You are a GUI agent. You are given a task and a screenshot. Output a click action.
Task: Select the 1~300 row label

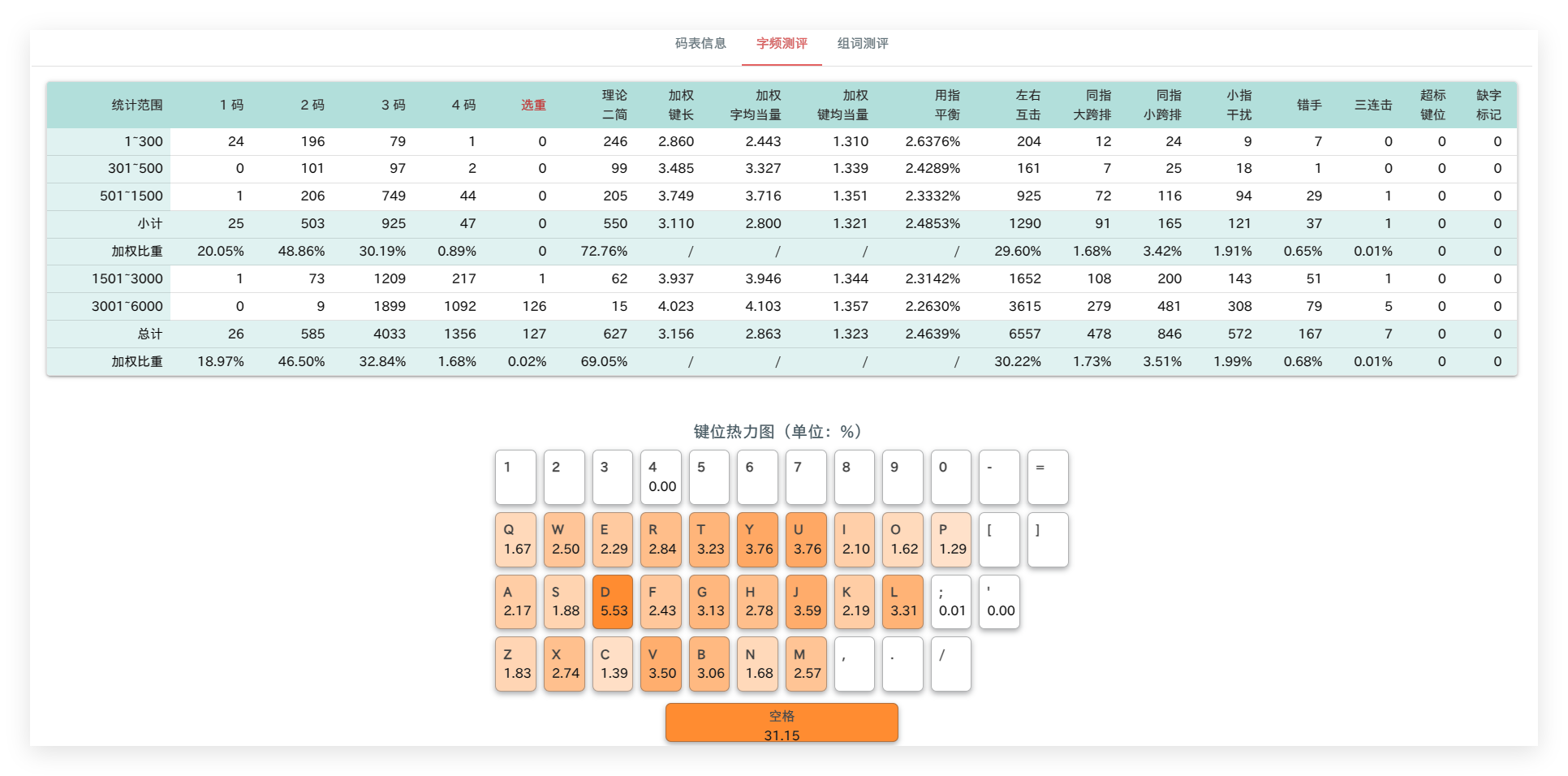(x=144, y=141)
